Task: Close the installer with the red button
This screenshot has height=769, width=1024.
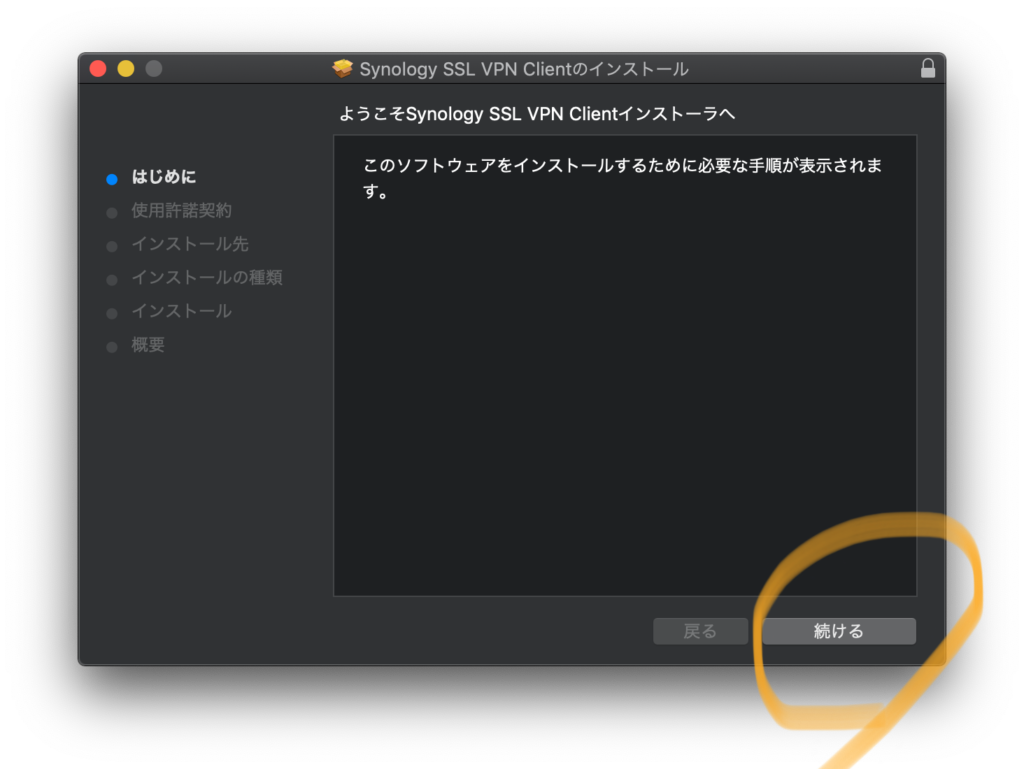Action: [98, 69]
